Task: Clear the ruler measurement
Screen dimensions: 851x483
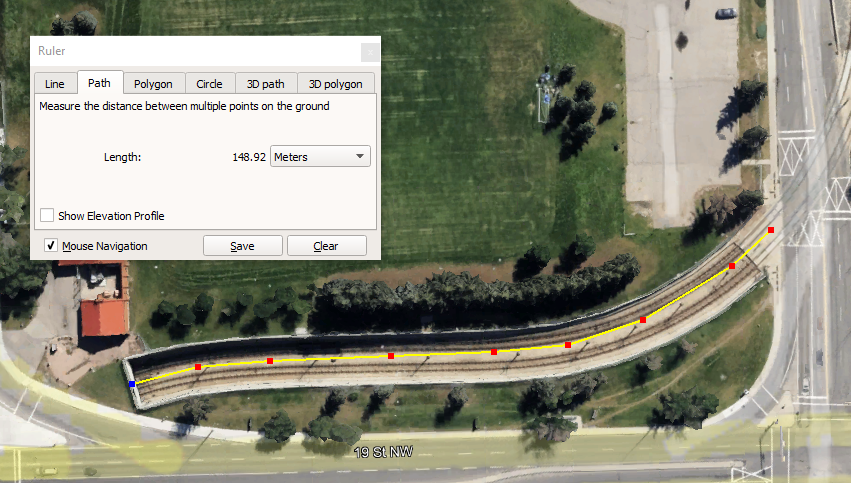Action: (327, 245)
